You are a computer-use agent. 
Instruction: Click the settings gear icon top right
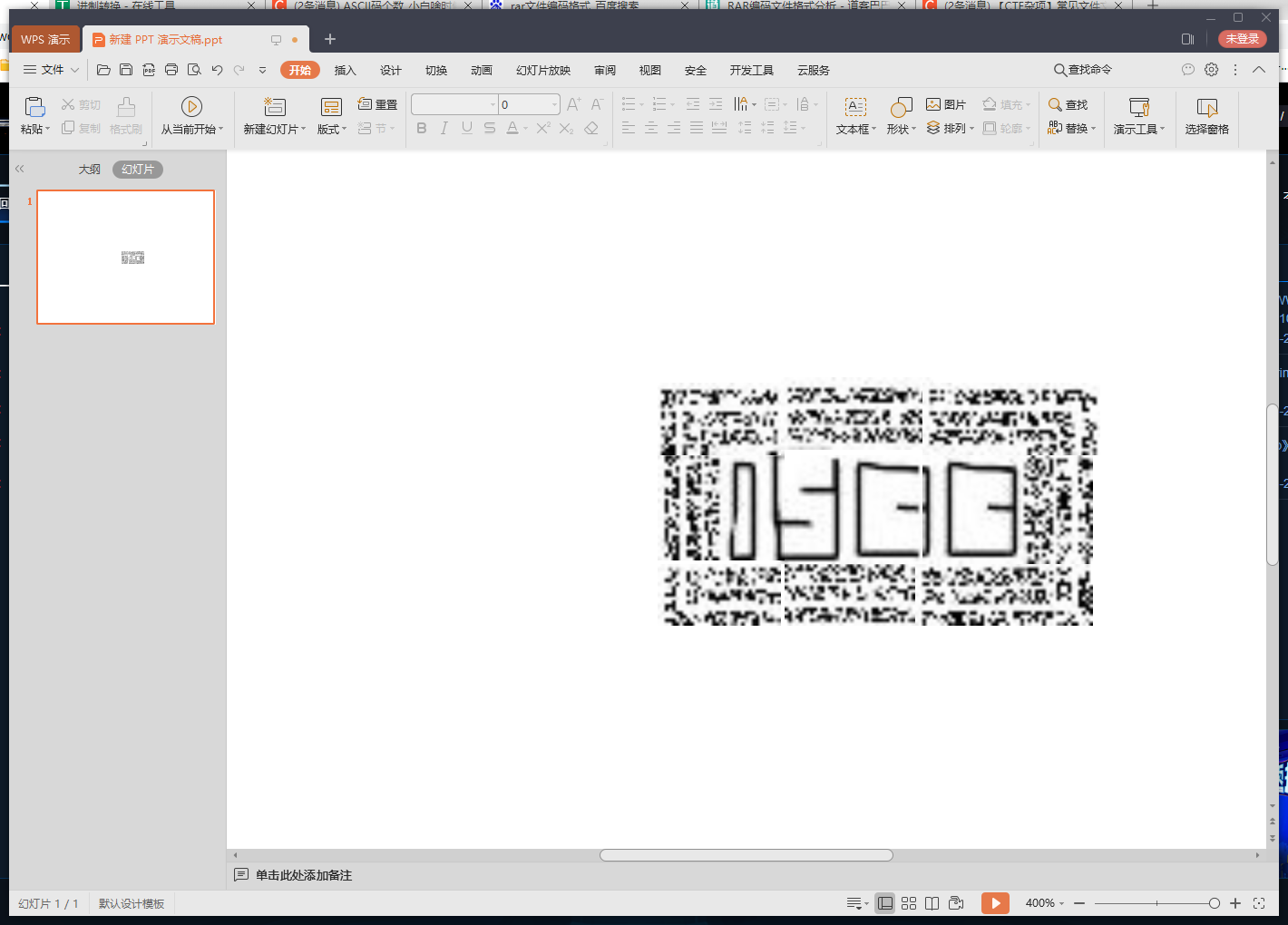tap(1212, 70)
